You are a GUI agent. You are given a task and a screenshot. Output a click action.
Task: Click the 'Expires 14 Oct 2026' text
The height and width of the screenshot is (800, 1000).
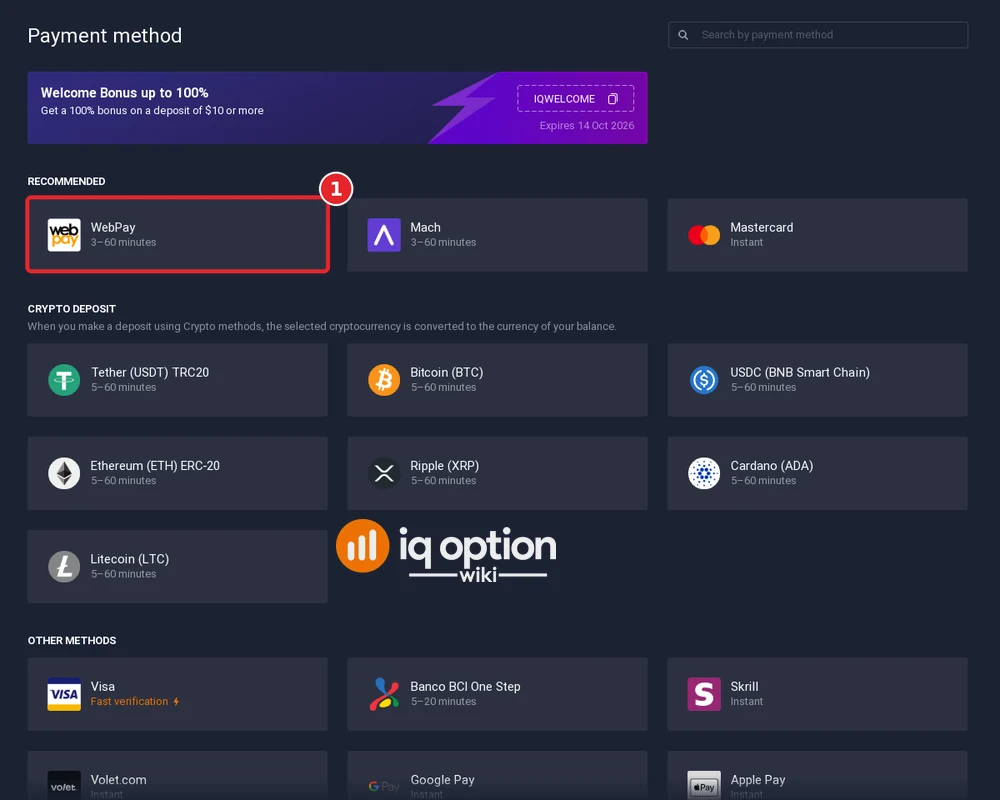(x=587, y=125)
